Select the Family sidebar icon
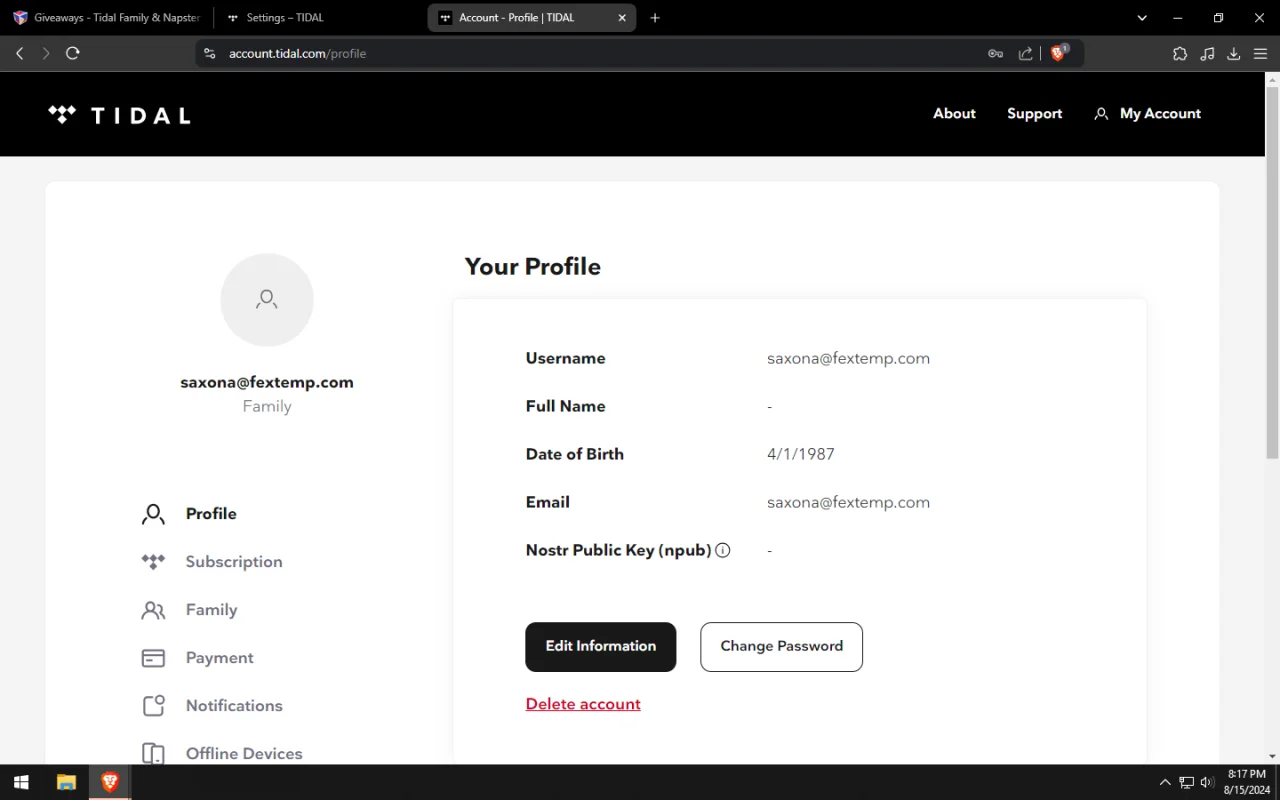This screenshot has height=800, width=1280. (153, 610)
